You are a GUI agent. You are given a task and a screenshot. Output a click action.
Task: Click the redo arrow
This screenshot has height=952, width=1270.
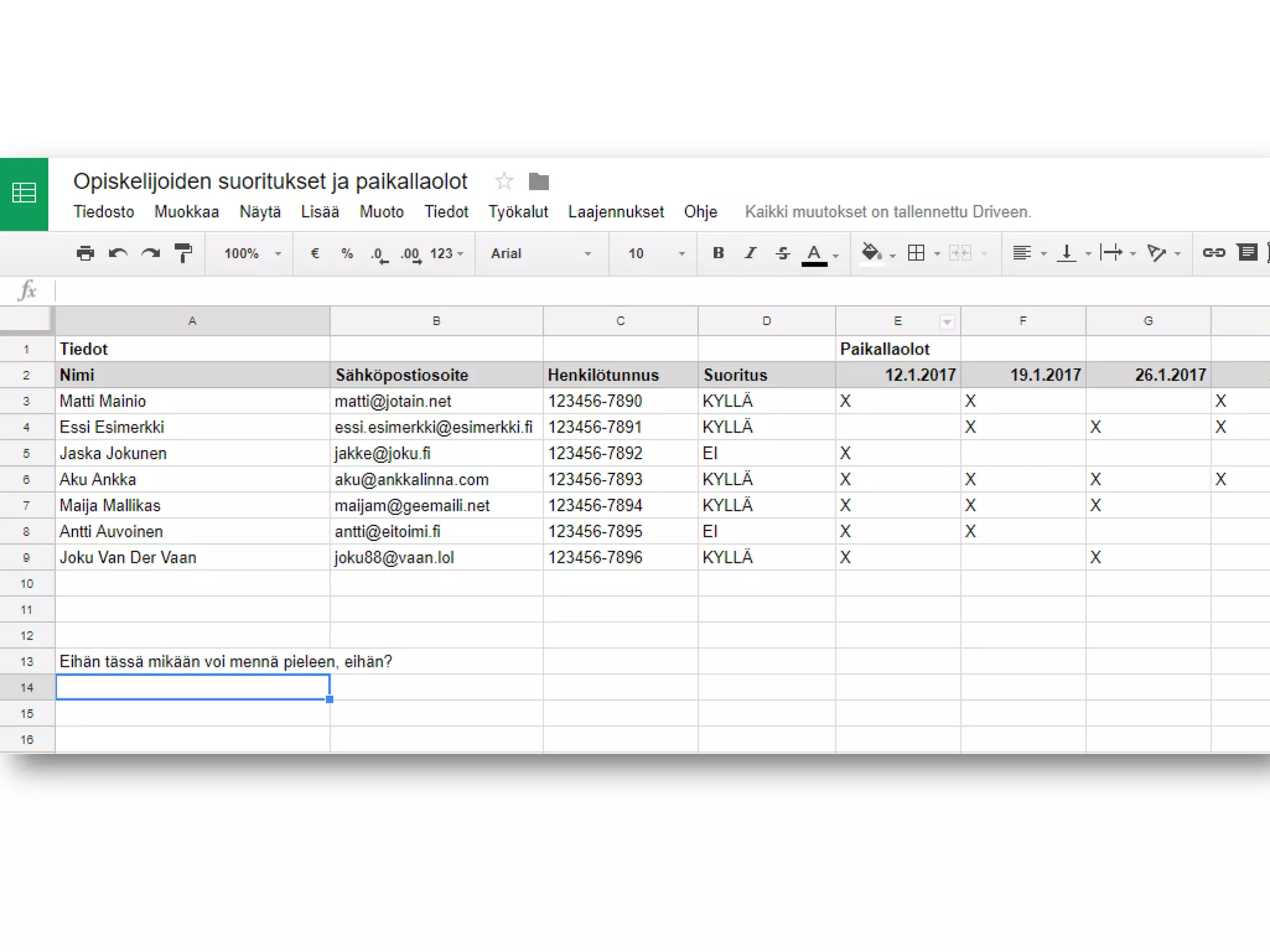pyautogui.click(x=151, y=253)
